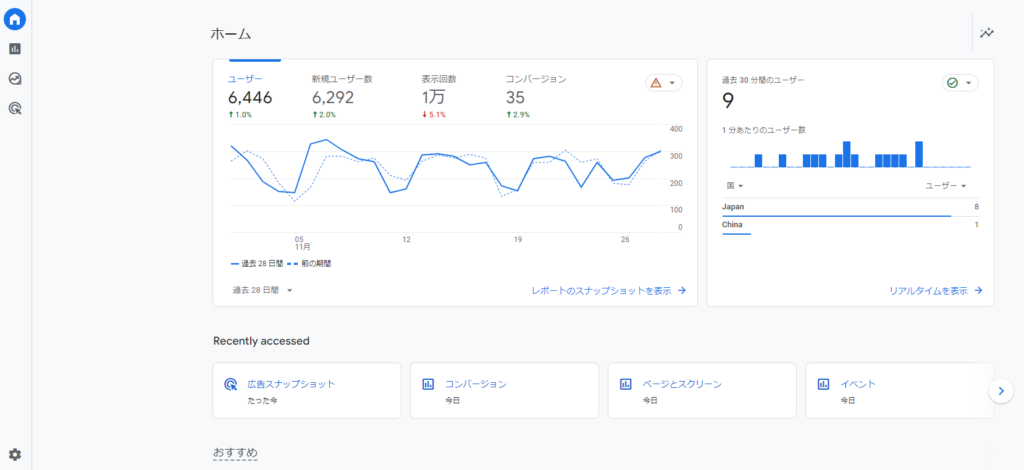Click the Insights sparkline icon top right
Image resolution: width=1024 pixels, height=470 pixels.
click(987, 33)
